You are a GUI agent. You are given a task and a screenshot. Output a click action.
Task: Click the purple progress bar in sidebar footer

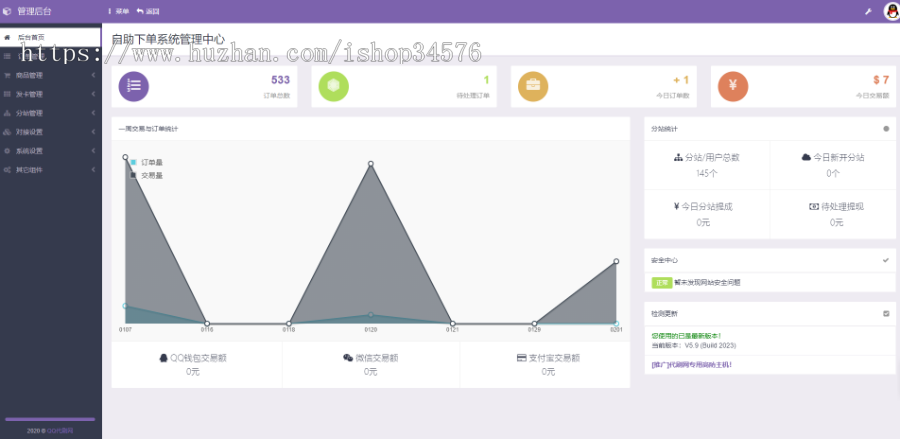(x=50, y=419)
